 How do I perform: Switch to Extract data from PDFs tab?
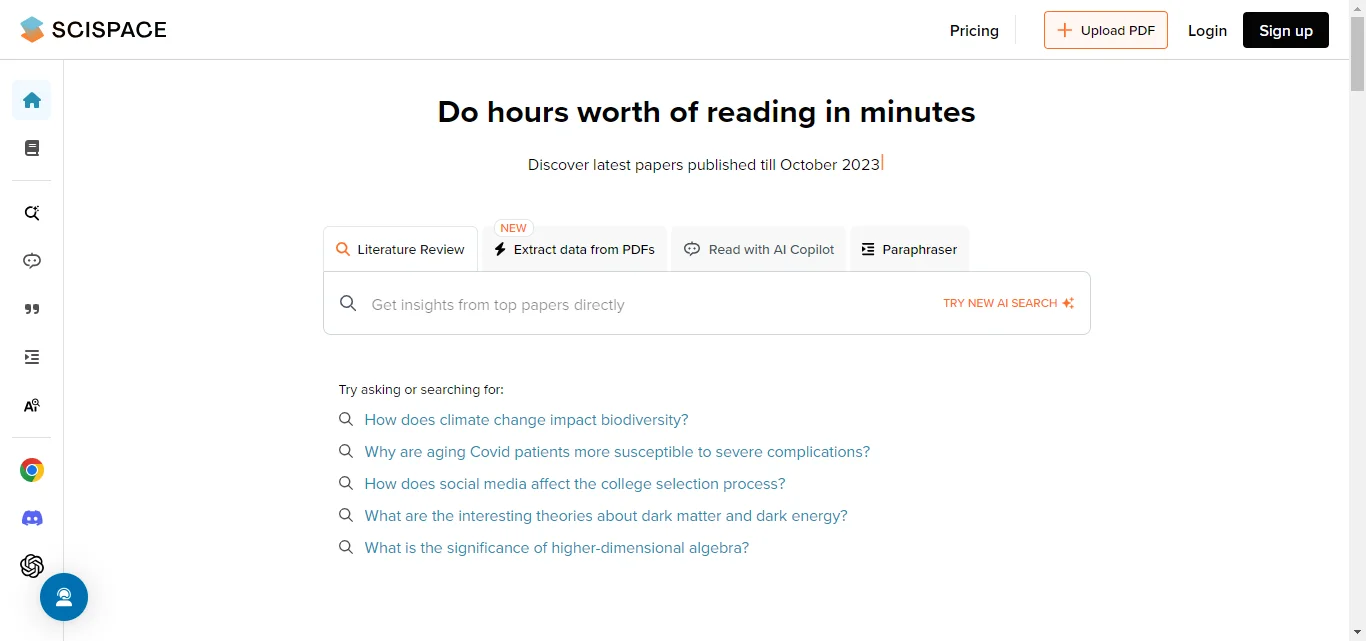pyautogui.click(x=575, y=249)
